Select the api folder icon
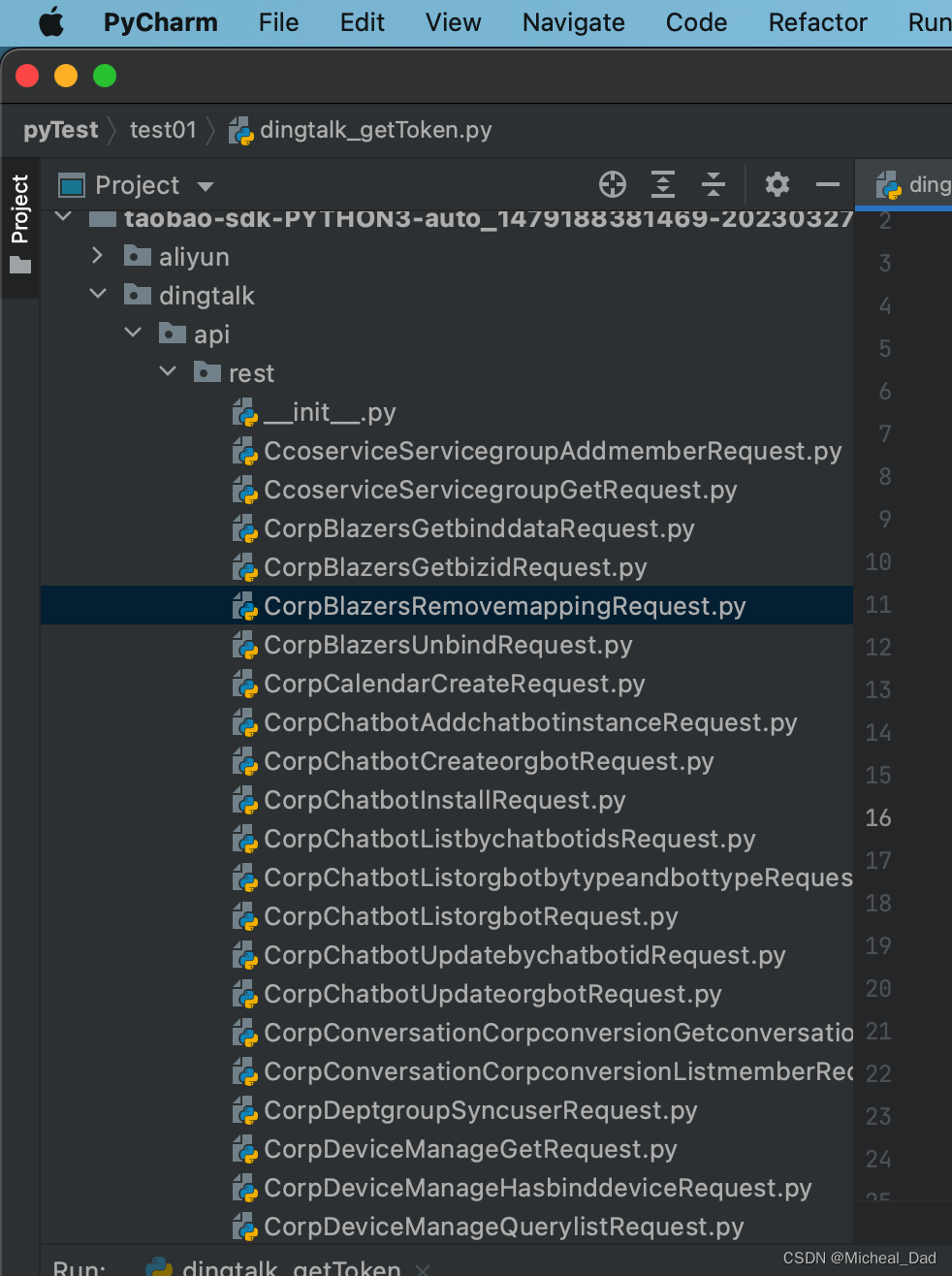Image resolution: width=952 pixels, height=1276 pixels. pos(173,334)
